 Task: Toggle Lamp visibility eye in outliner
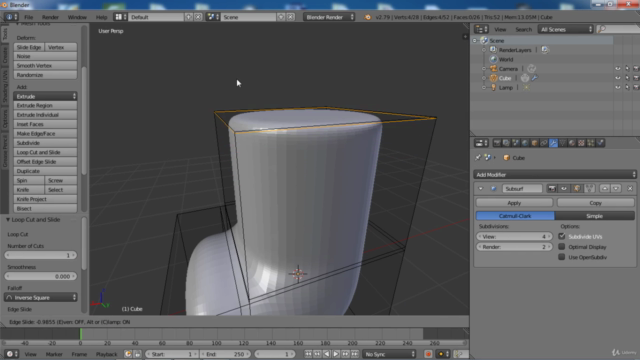618,87
